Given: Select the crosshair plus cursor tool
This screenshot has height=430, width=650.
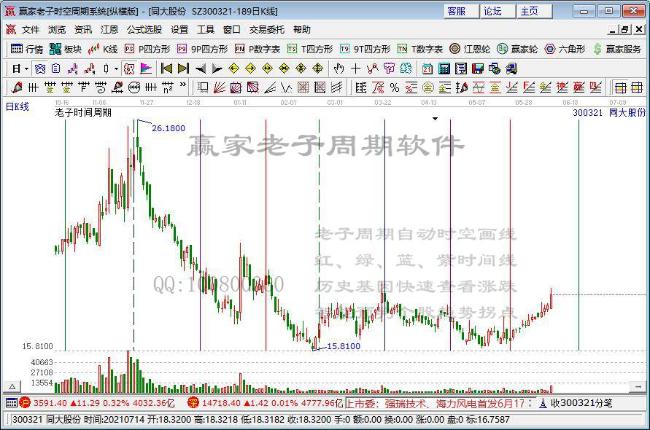Looking at the screenshot, I should pyautogui.click(x=356, y=68).
